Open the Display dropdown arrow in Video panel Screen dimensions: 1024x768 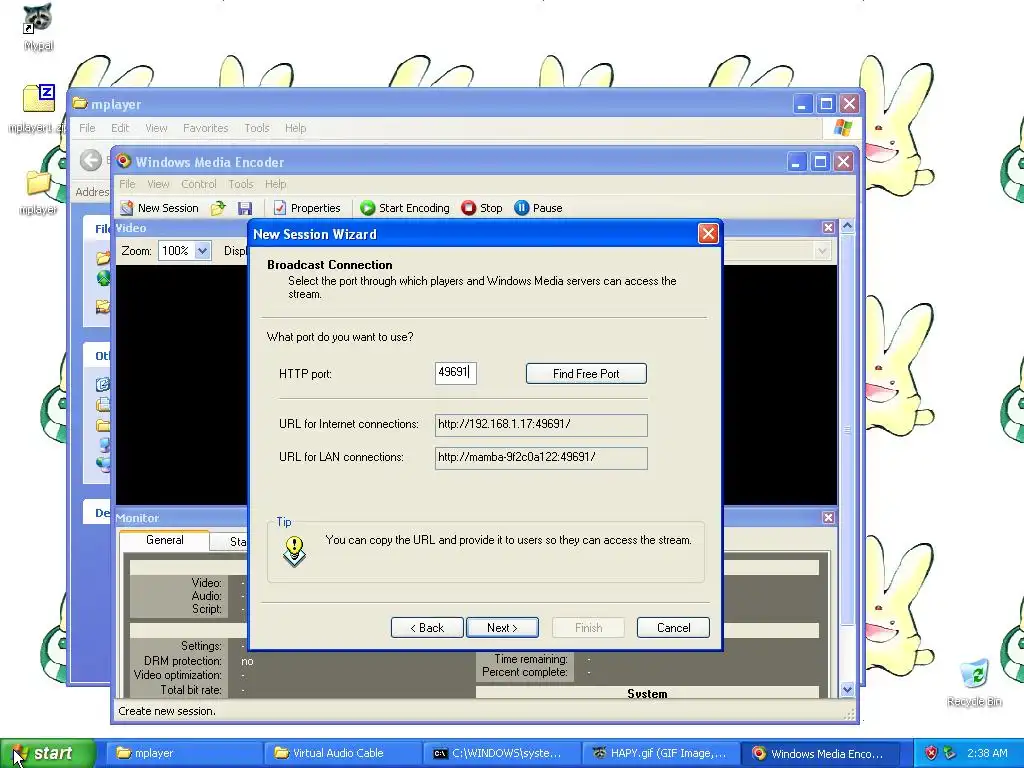tap(822, 251)
